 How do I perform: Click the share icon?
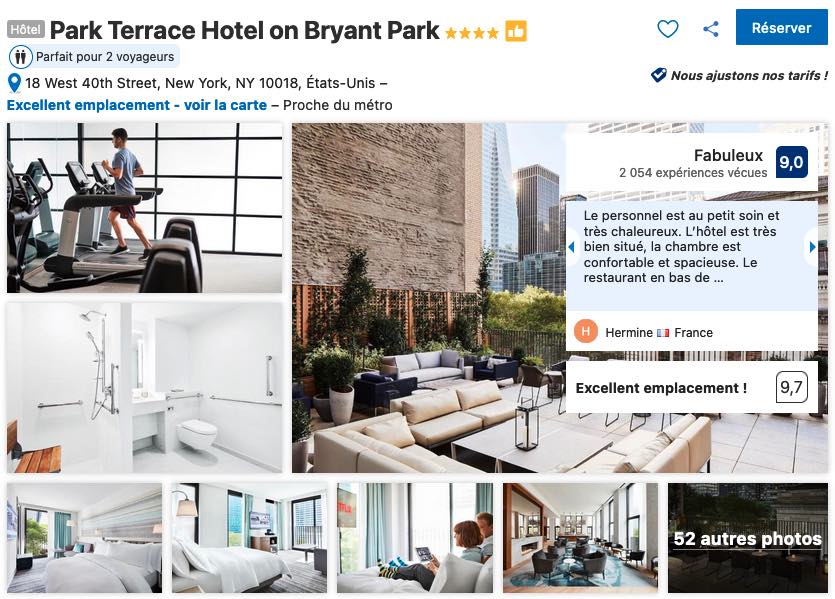tap(711, 29)
